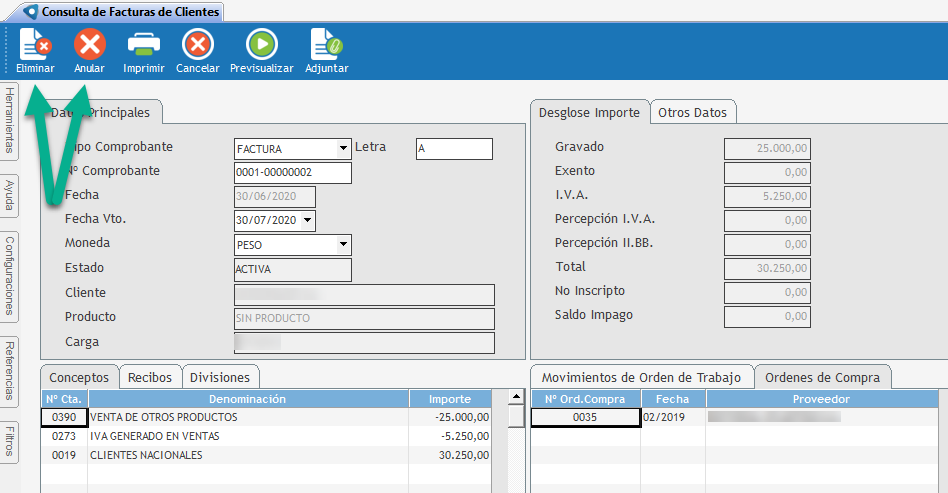Image resolution: width=948 pixels, height=493 pixels.
Task: Click the Adjuntar attachment icon
Action: [x=326, y=44]
